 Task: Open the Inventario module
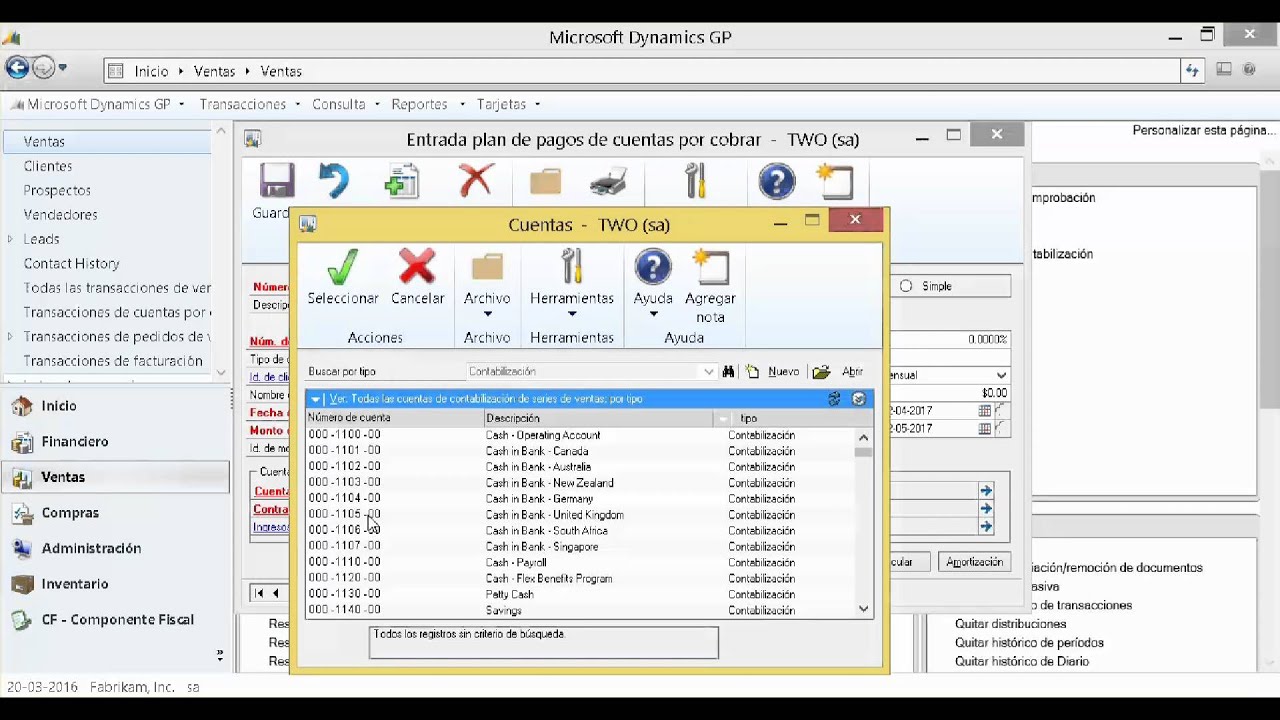point(74,584)
